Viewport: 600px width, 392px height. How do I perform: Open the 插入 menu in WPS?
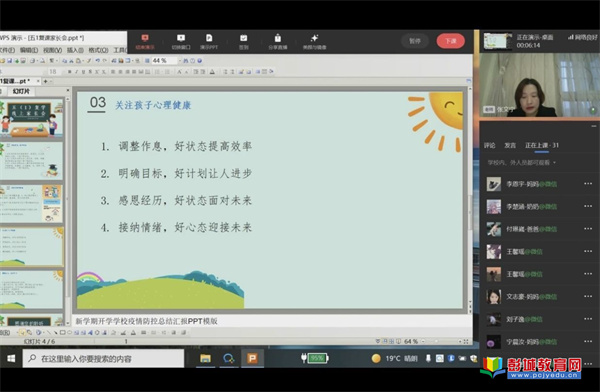tap(75, 50)
